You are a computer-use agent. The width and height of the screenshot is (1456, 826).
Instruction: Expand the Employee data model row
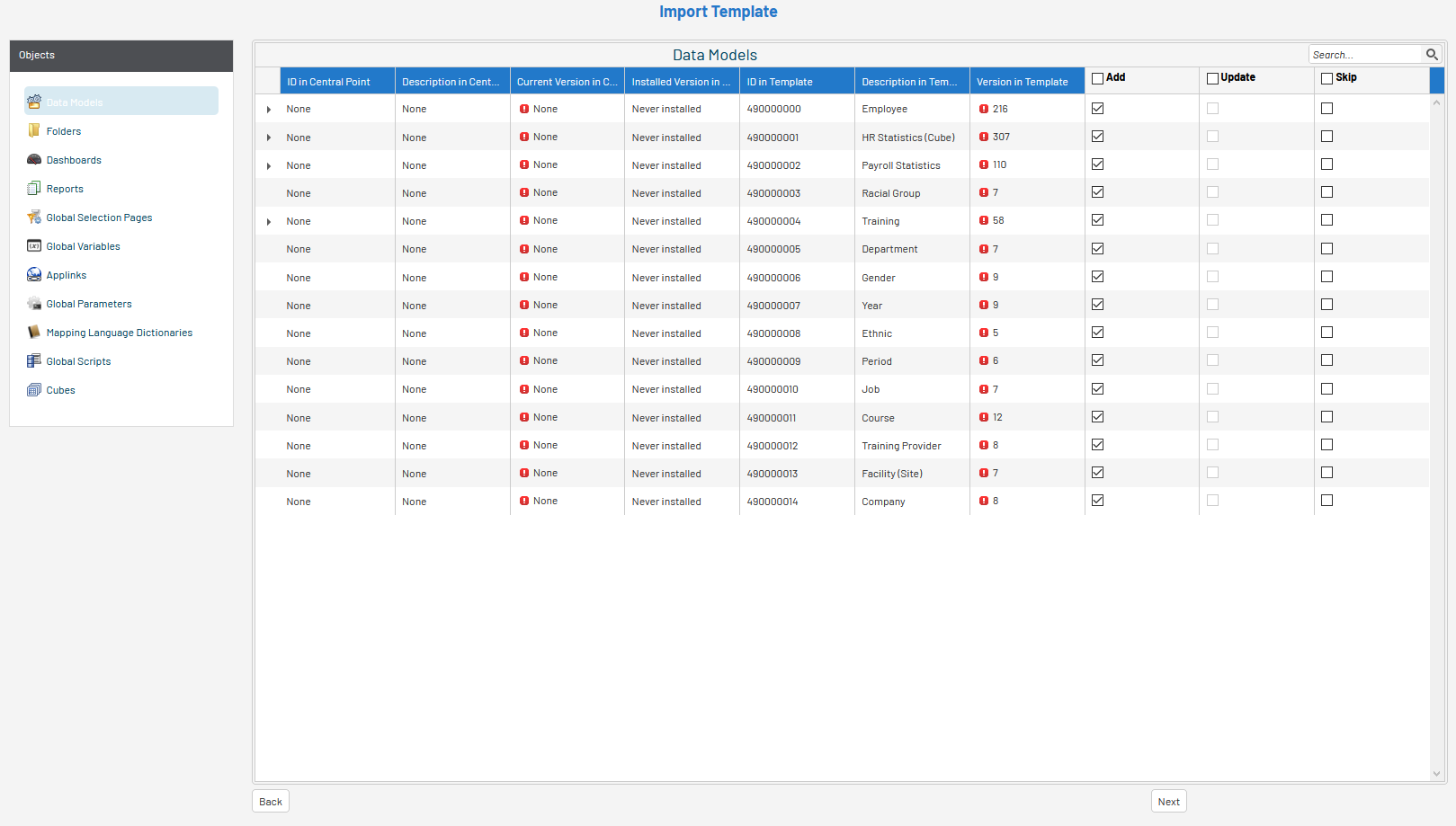pos(269,110)
